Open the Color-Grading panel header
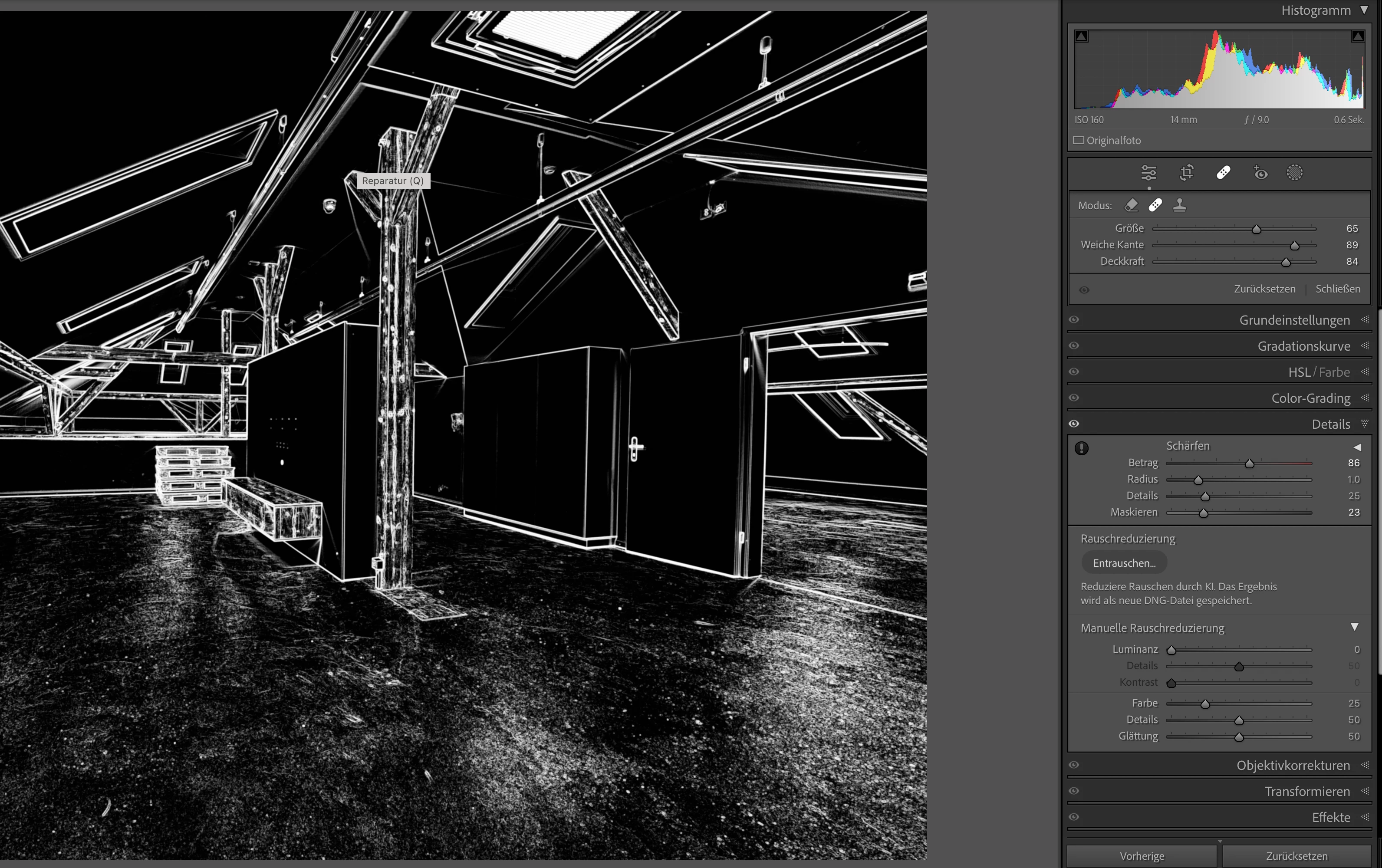 pos(1310,398)
